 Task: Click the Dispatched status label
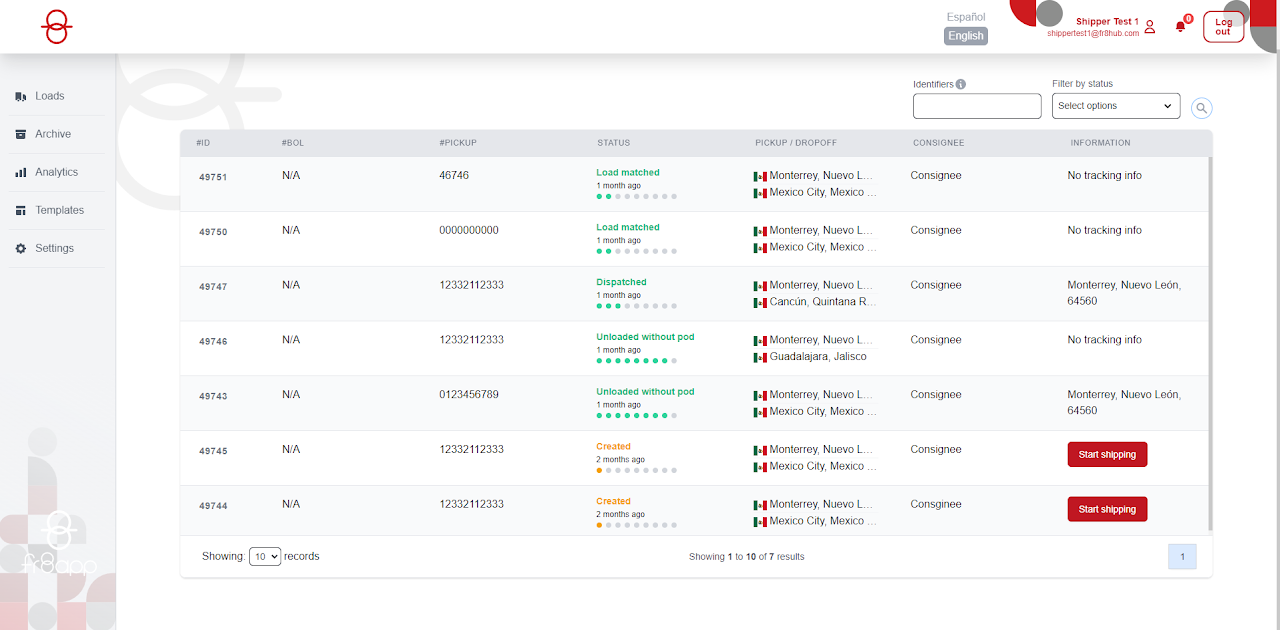click(621, 283)
